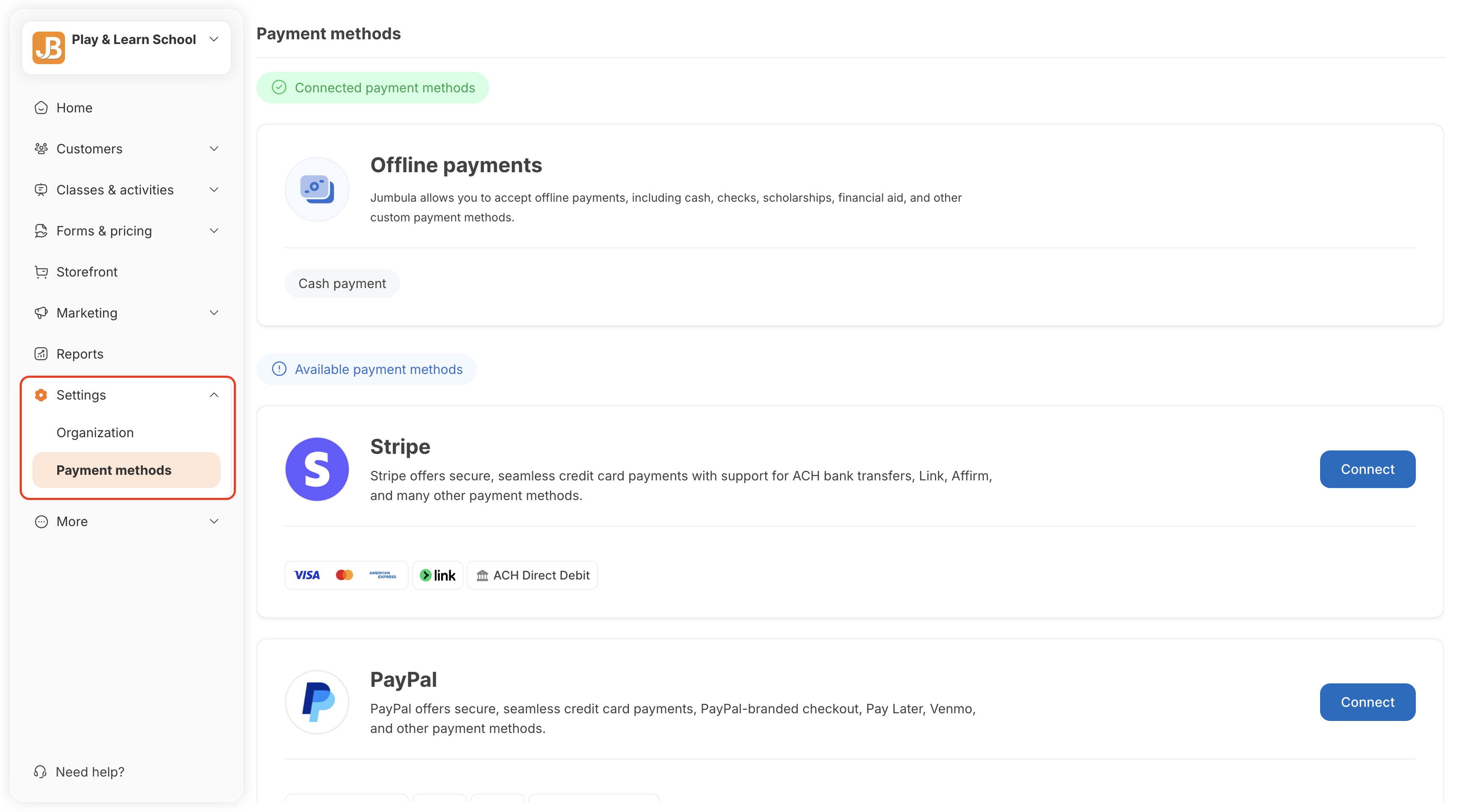Click the Storefront cart icon
The image size is (1462, 812).
(x=41, y=272)
